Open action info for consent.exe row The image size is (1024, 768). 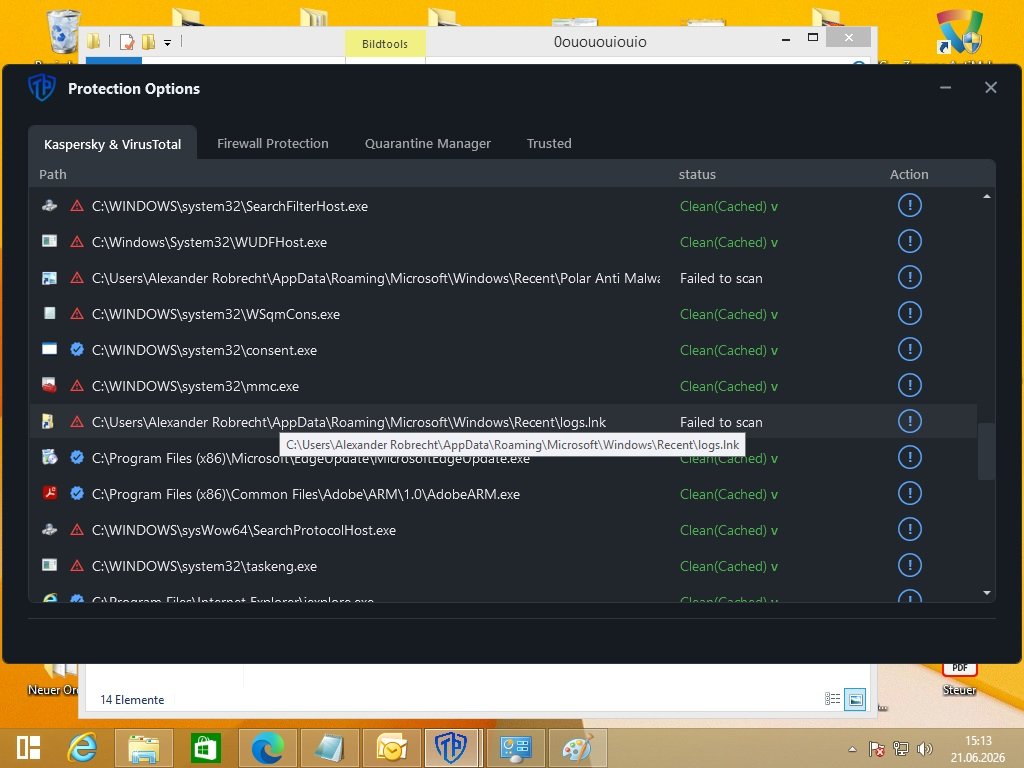(x=909, y=349)
